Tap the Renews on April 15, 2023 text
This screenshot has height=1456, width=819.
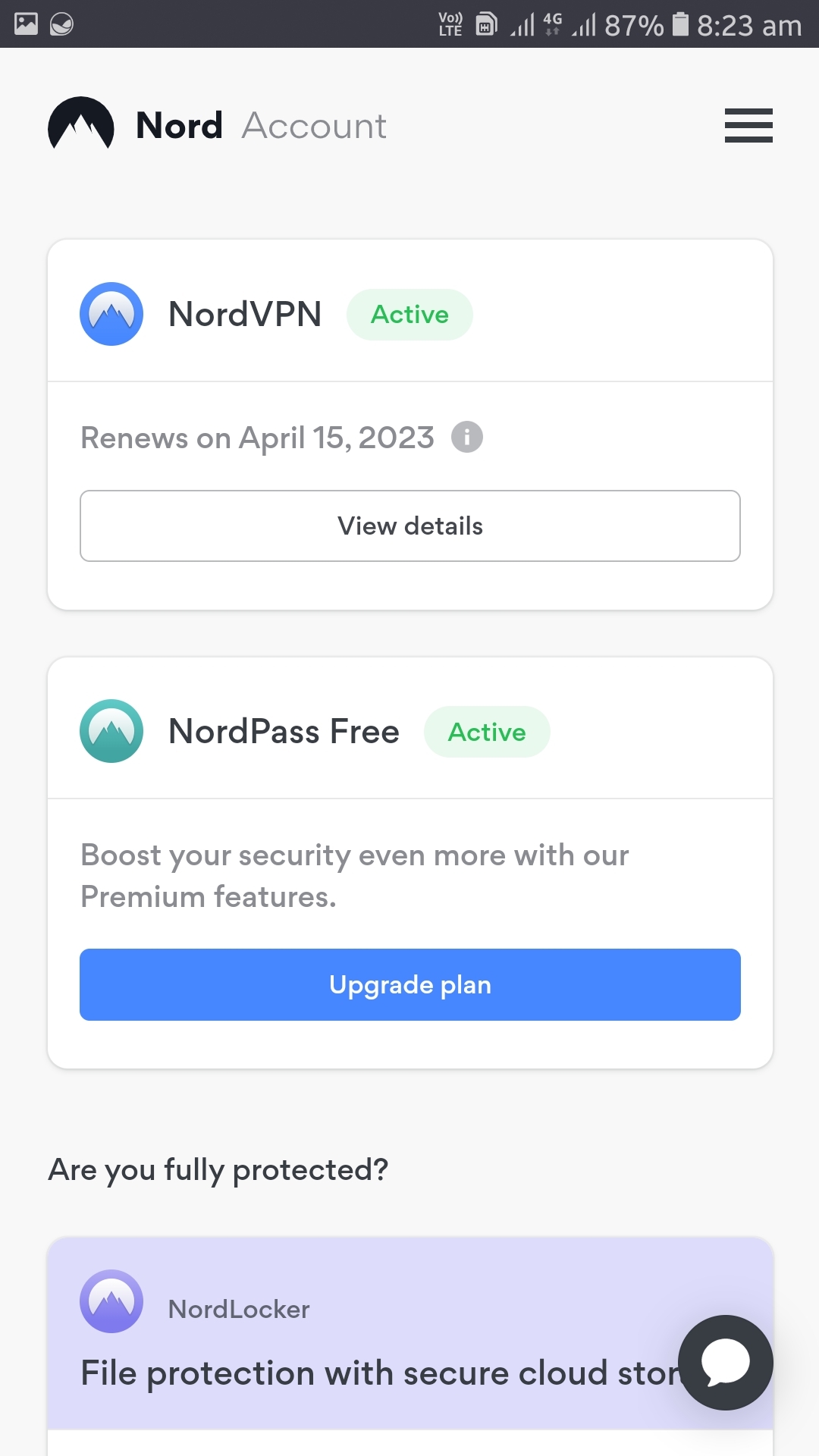(257, 438)
